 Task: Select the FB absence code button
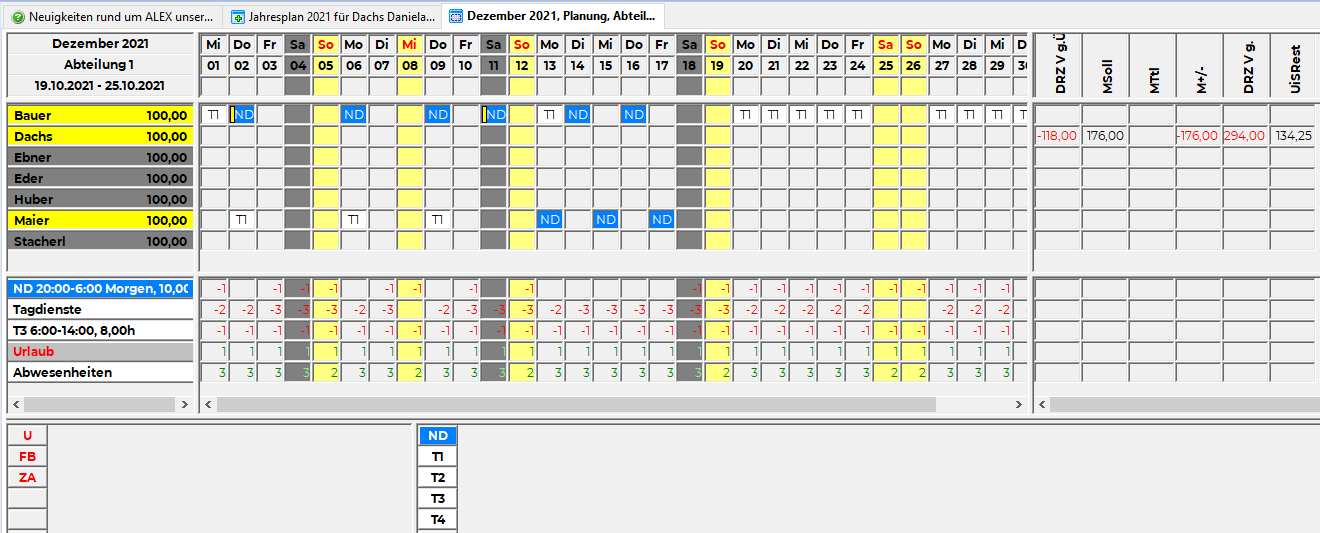[27, 457]
